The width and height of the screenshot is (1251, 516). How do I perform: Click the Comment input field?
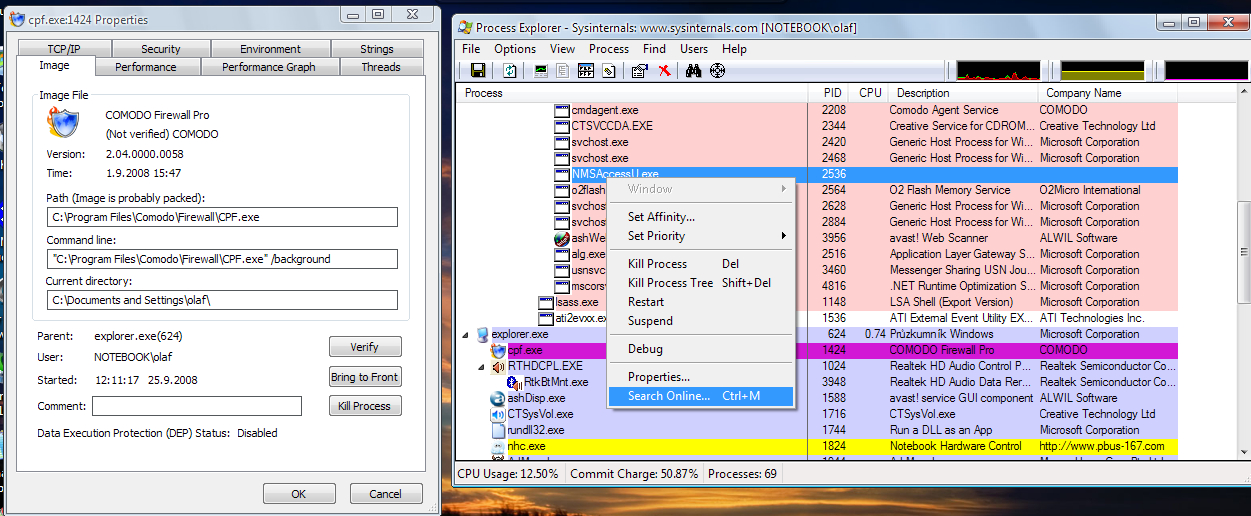(x=197, y=406)
